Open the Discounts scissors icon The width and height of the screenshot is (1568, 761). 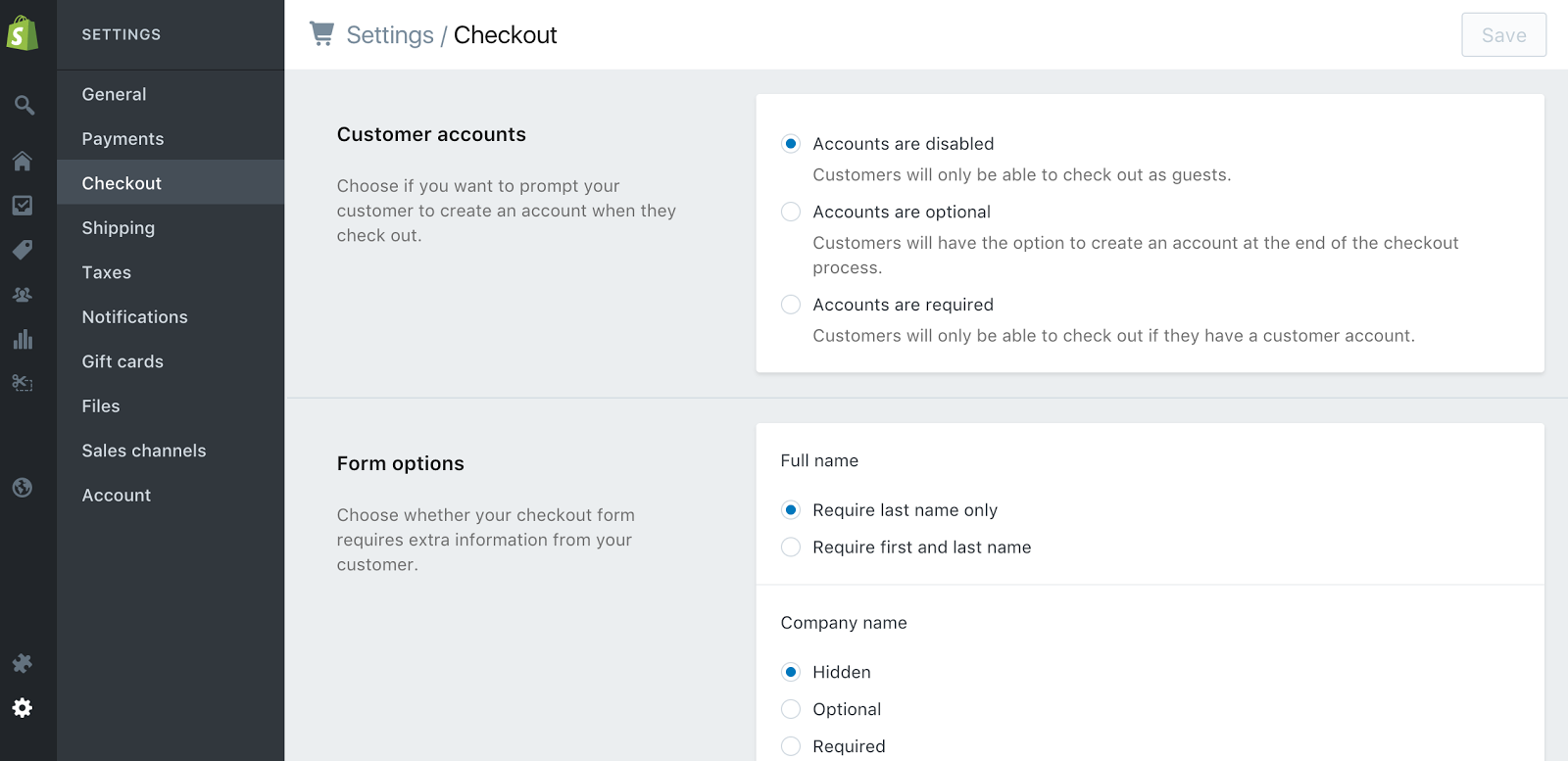pyautogui.click(x=23, y=383)
